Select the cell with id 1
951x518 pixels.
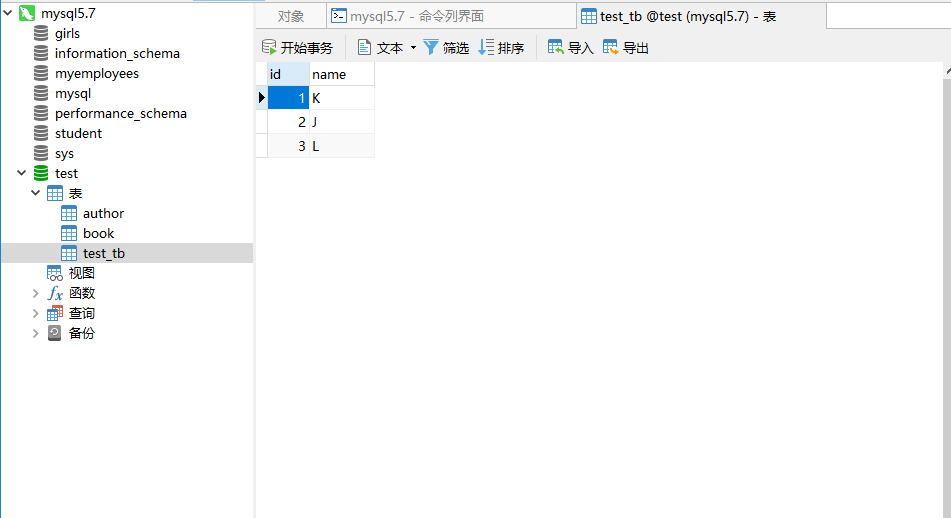pyautogui.click(x=288, y=98)
